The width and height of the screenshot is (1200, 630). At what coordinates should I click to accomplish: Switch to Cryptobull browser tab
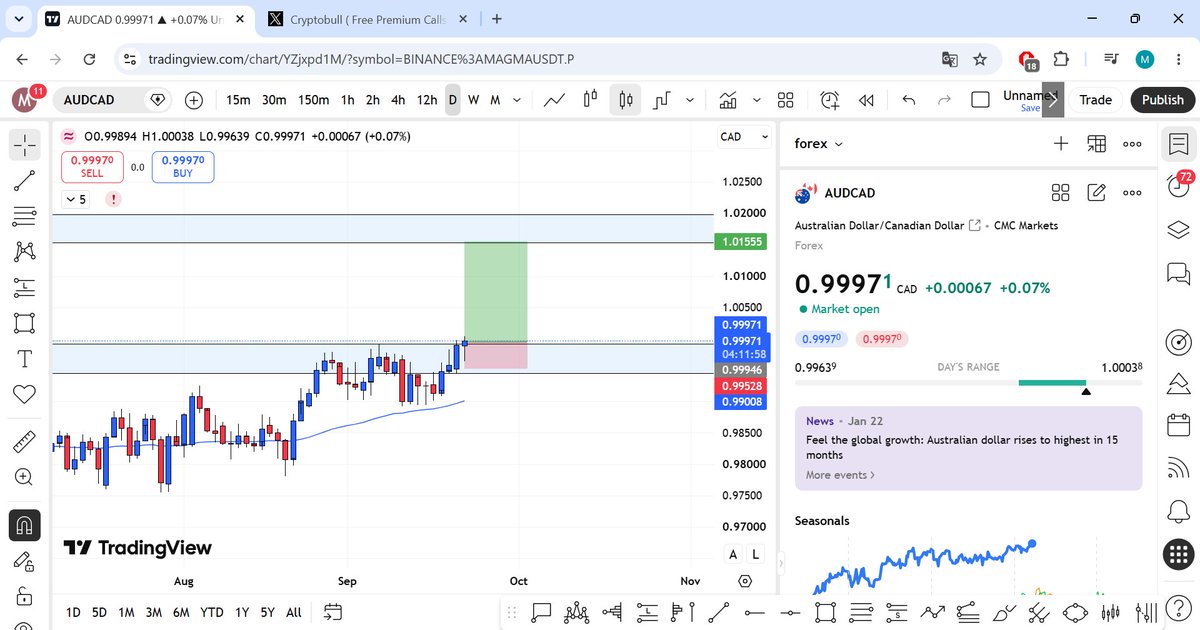(367, 19)
